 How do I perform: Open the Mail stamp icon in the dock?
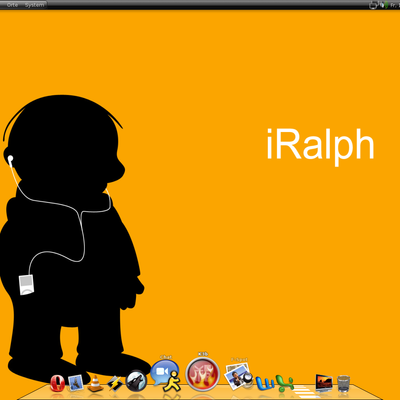(x=76, y=383)
